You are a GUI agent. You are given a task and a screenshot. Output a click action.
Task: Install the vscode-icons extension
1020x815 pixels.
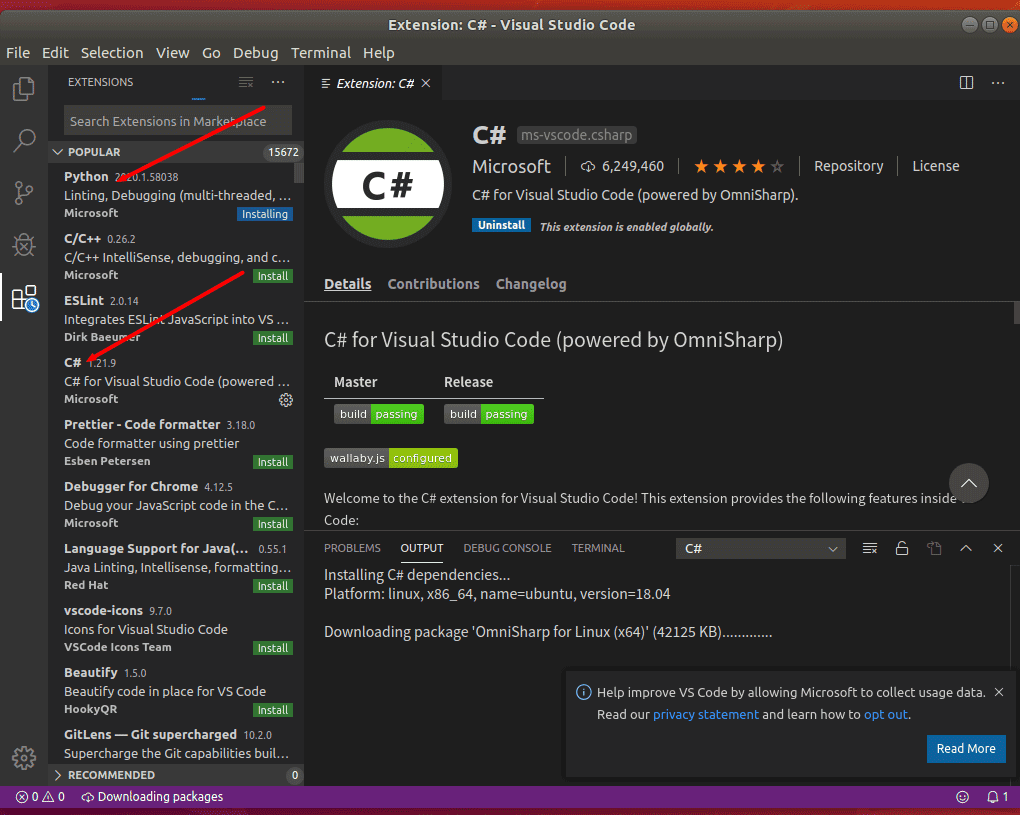[273, 648]
